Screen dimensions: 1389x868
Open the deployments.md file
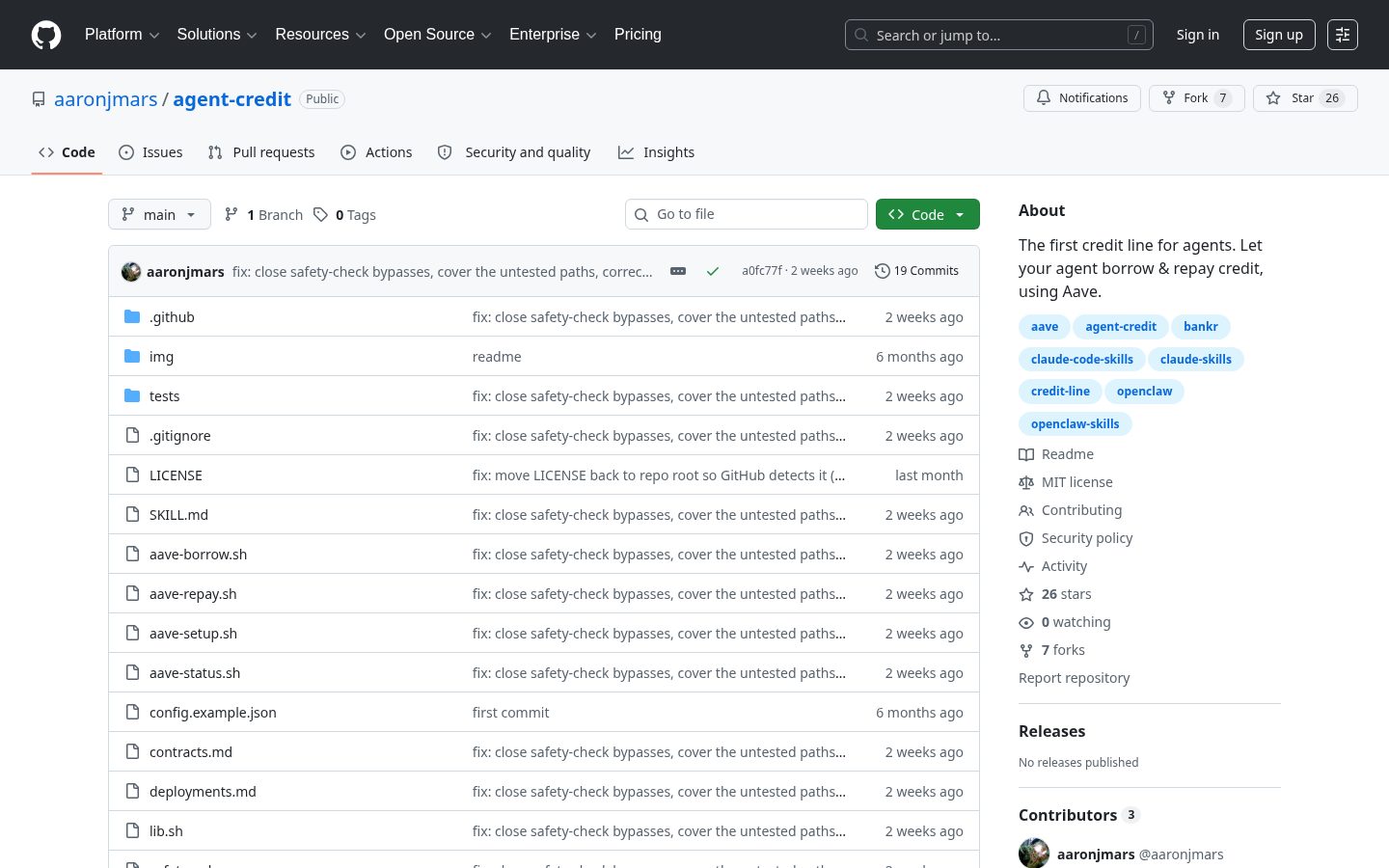coord(203,792)
